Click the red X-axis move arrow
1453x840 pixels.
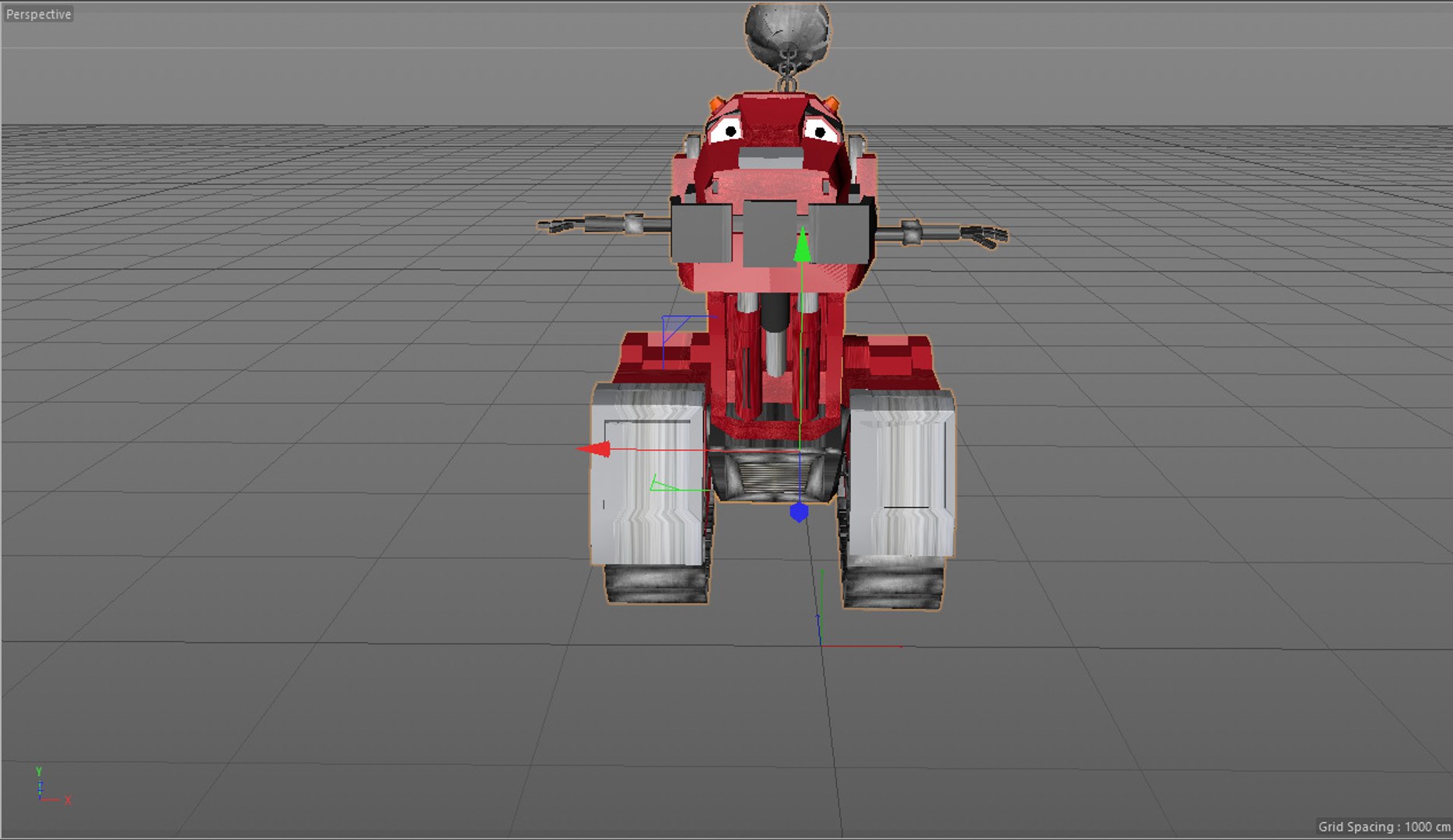[x=594, y=449]
